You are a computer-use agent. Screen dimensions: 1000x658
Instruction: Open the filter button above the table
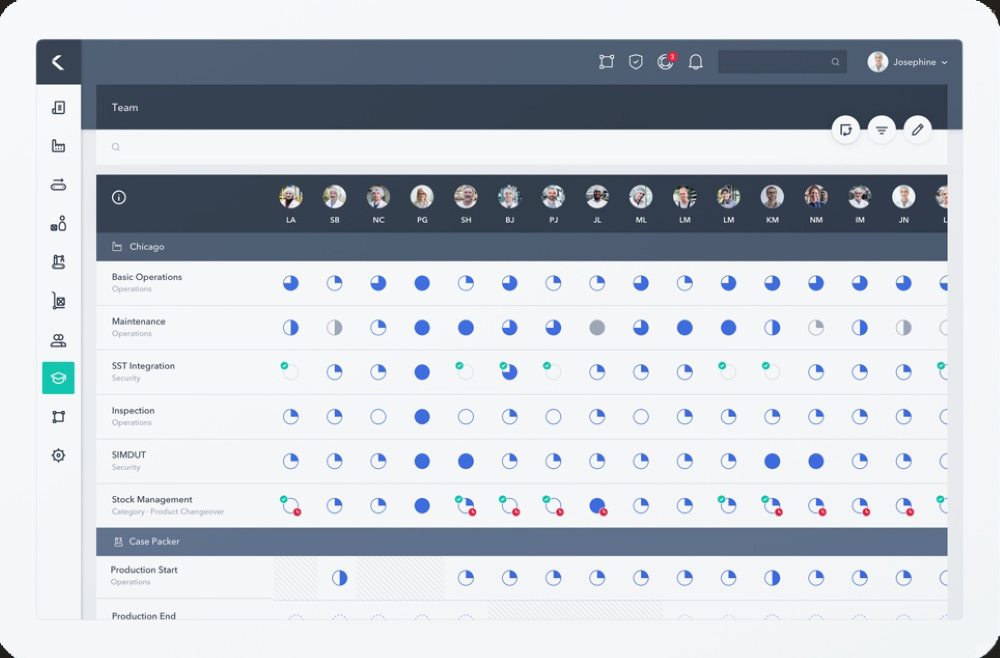881,129
